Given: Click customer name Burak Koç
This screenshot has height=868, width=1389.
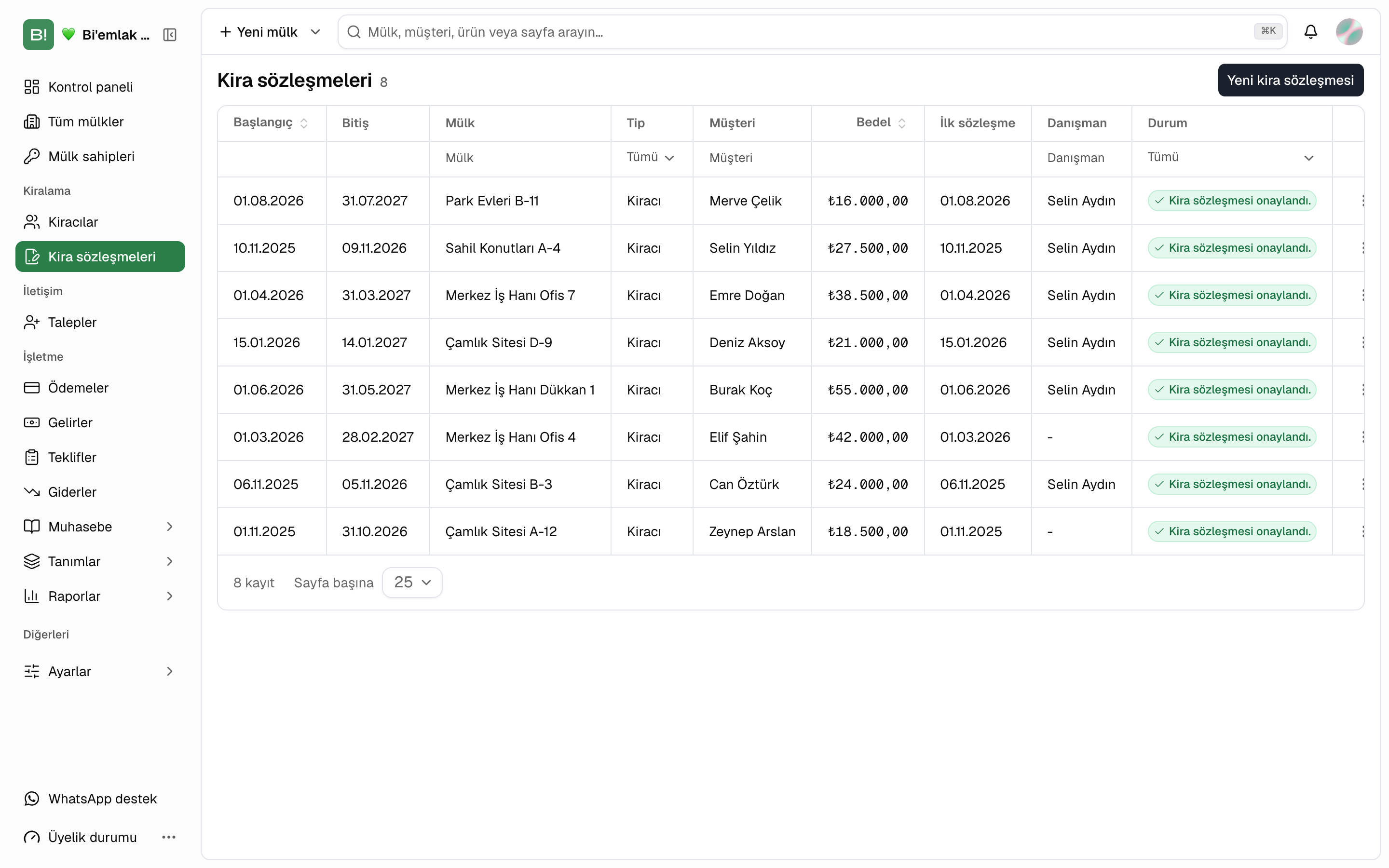Looking at the screenshot, I should [x=740, y=390].
